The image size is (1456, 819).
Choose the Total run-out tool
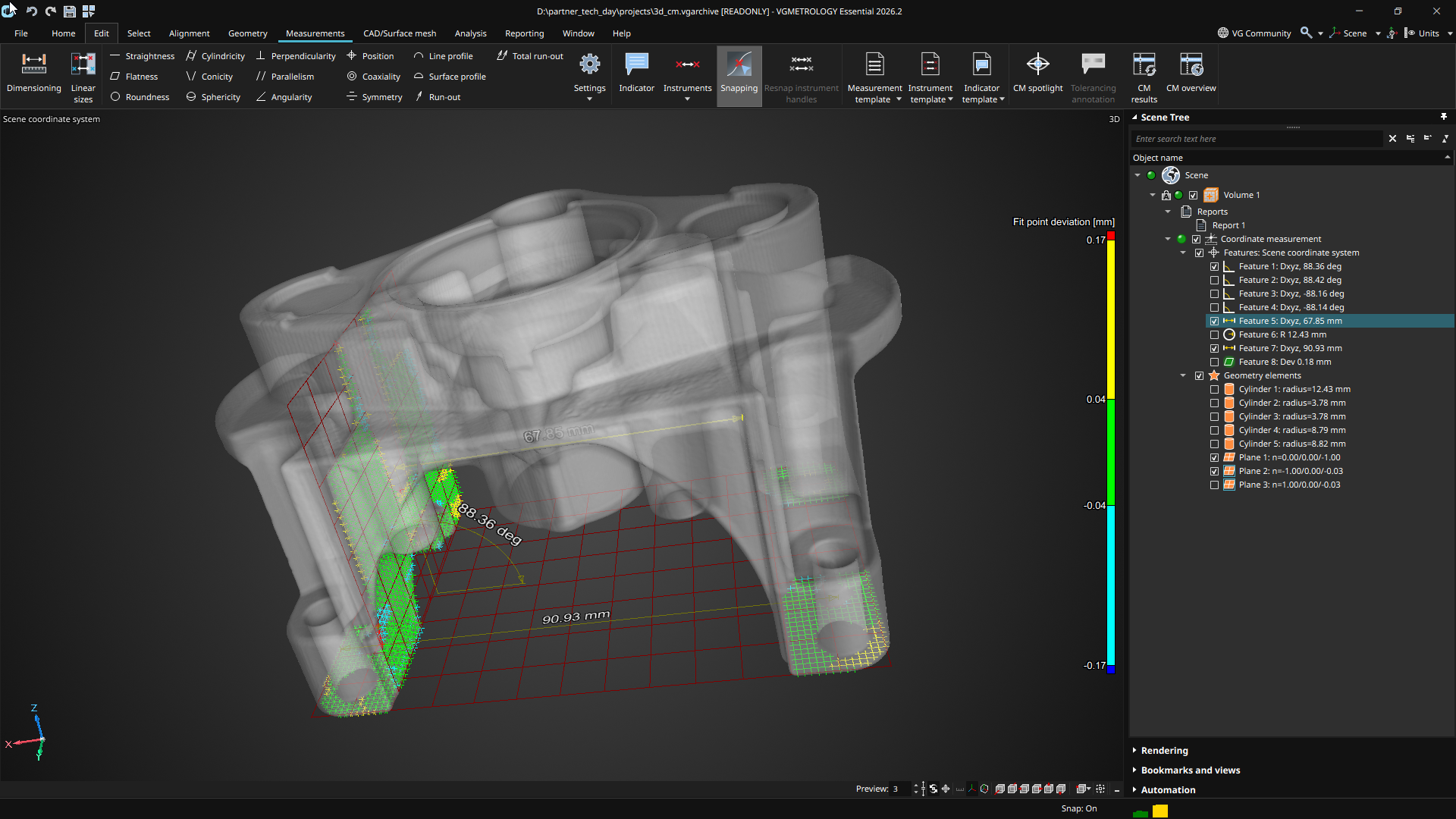point(530,56)
